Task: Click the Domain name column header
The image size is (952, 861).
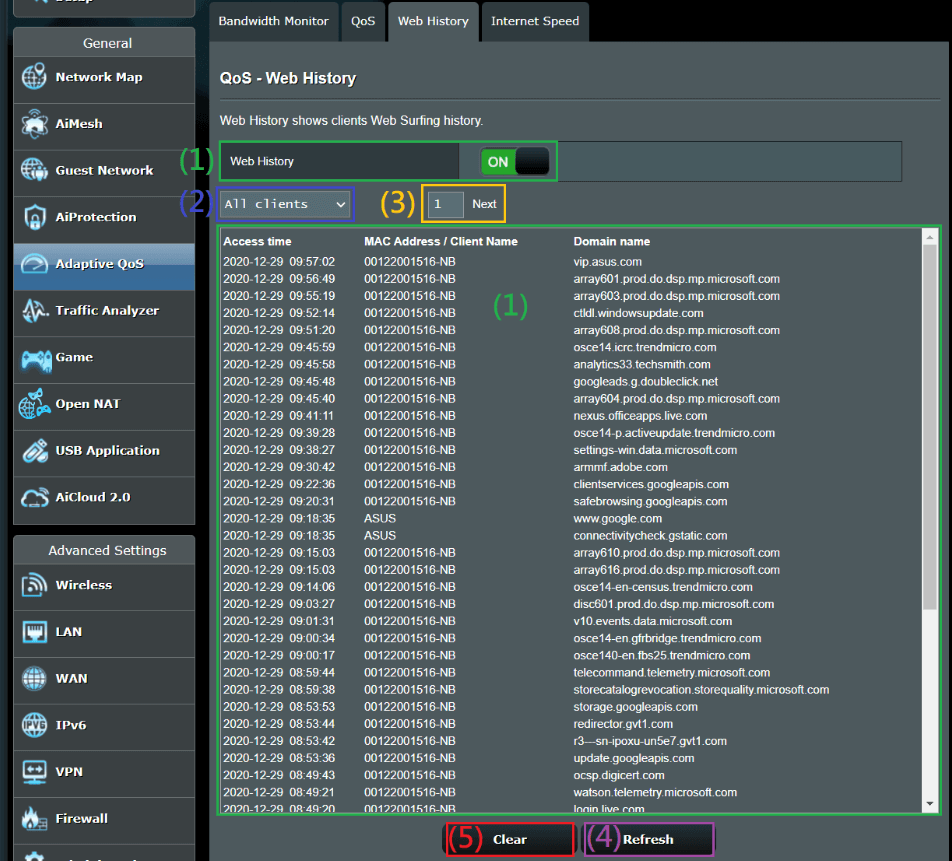Action: click(611, 241)
